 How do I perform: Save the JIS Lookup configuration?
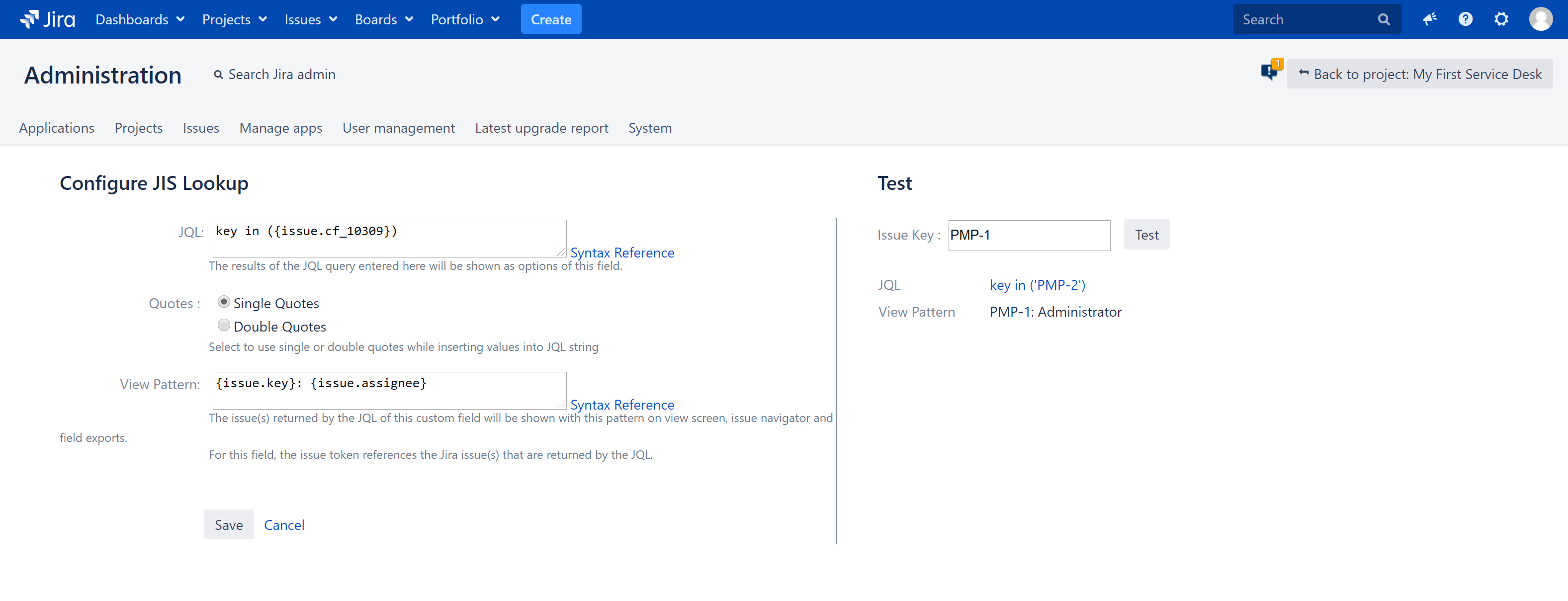pyautogui.click(x=228, y=524)
